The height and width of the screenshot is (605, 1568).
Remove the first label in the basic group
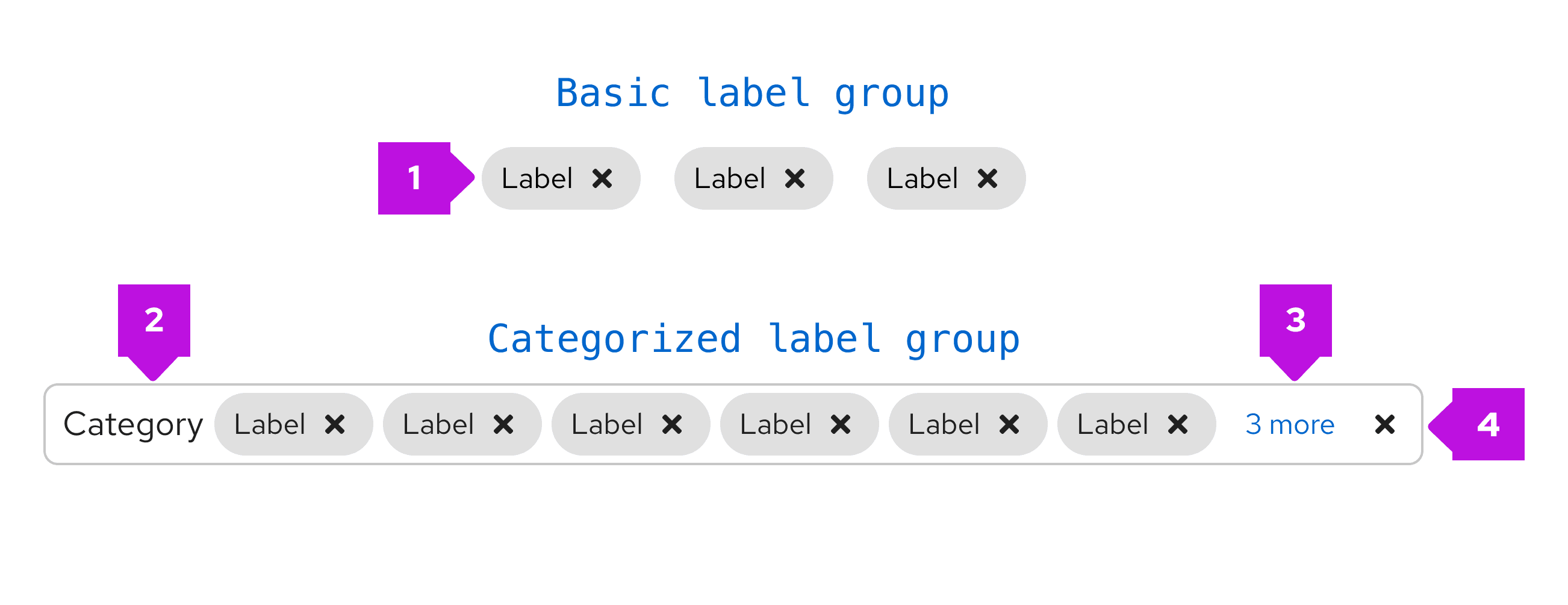point(602,179)
